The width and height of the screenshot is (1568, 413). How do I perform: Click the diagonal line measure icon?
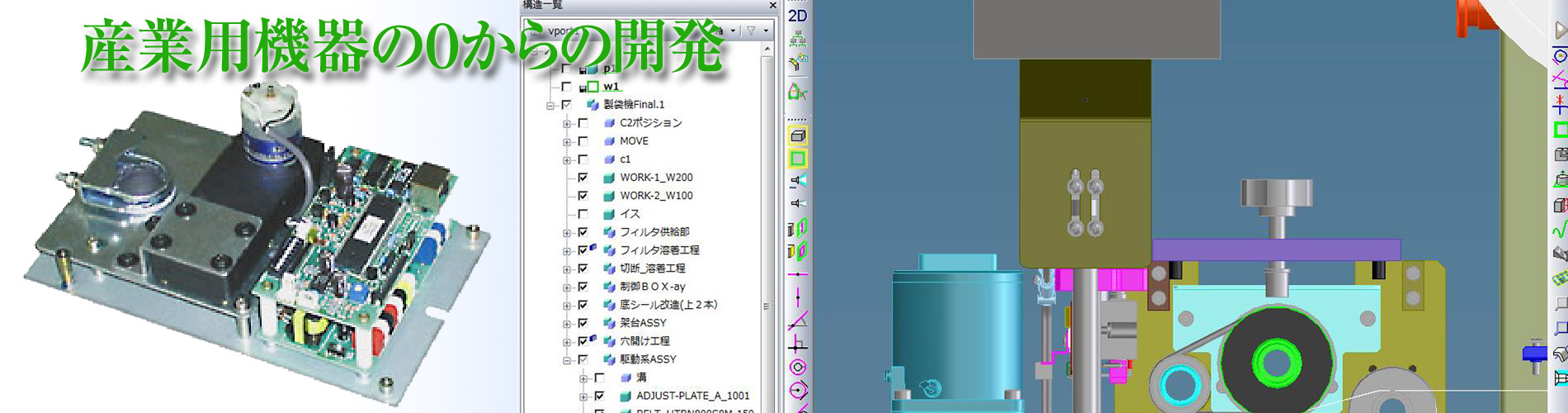797,320
